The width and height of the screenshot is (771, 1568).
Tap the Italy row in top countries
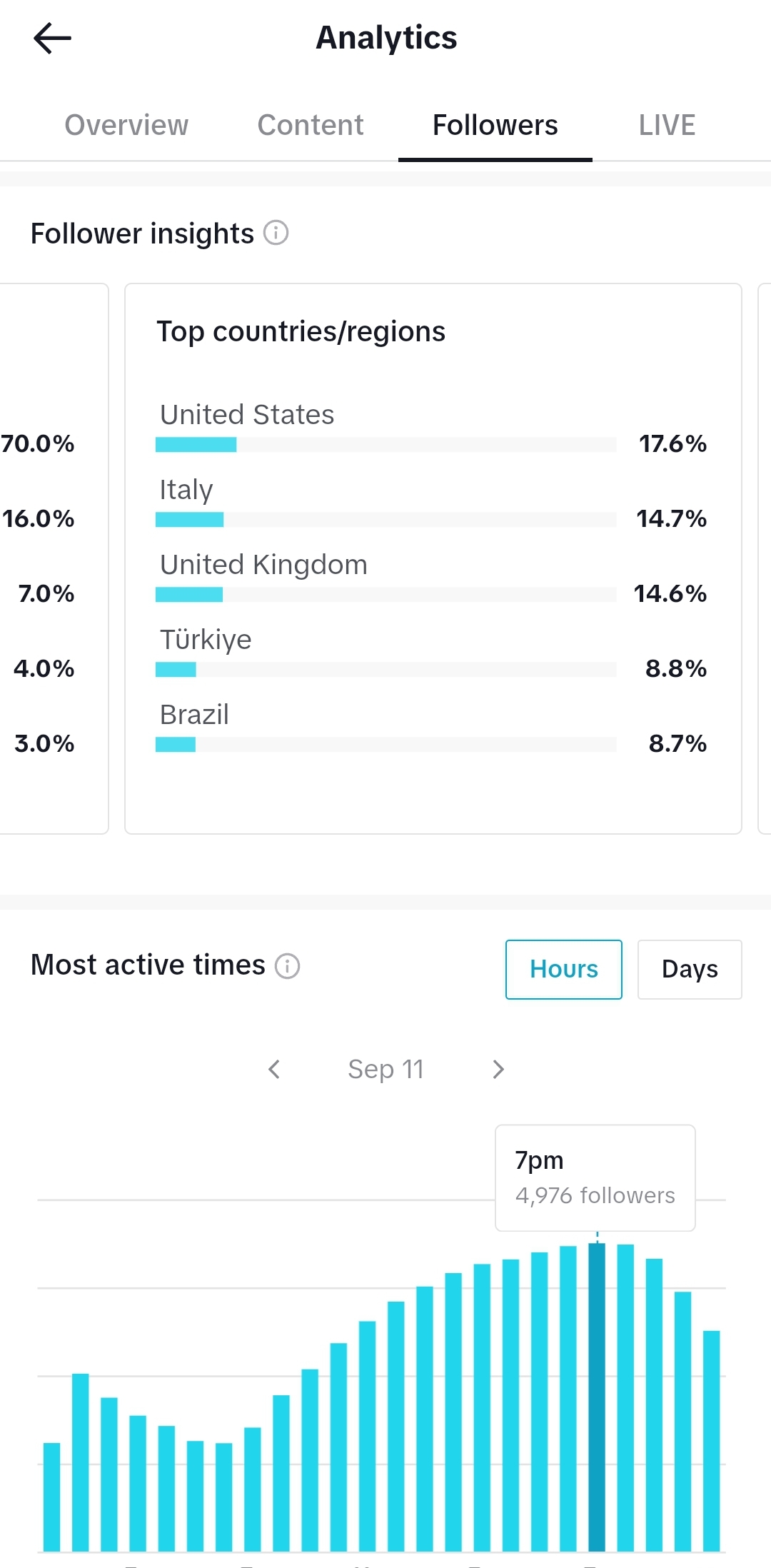point(431,501)
